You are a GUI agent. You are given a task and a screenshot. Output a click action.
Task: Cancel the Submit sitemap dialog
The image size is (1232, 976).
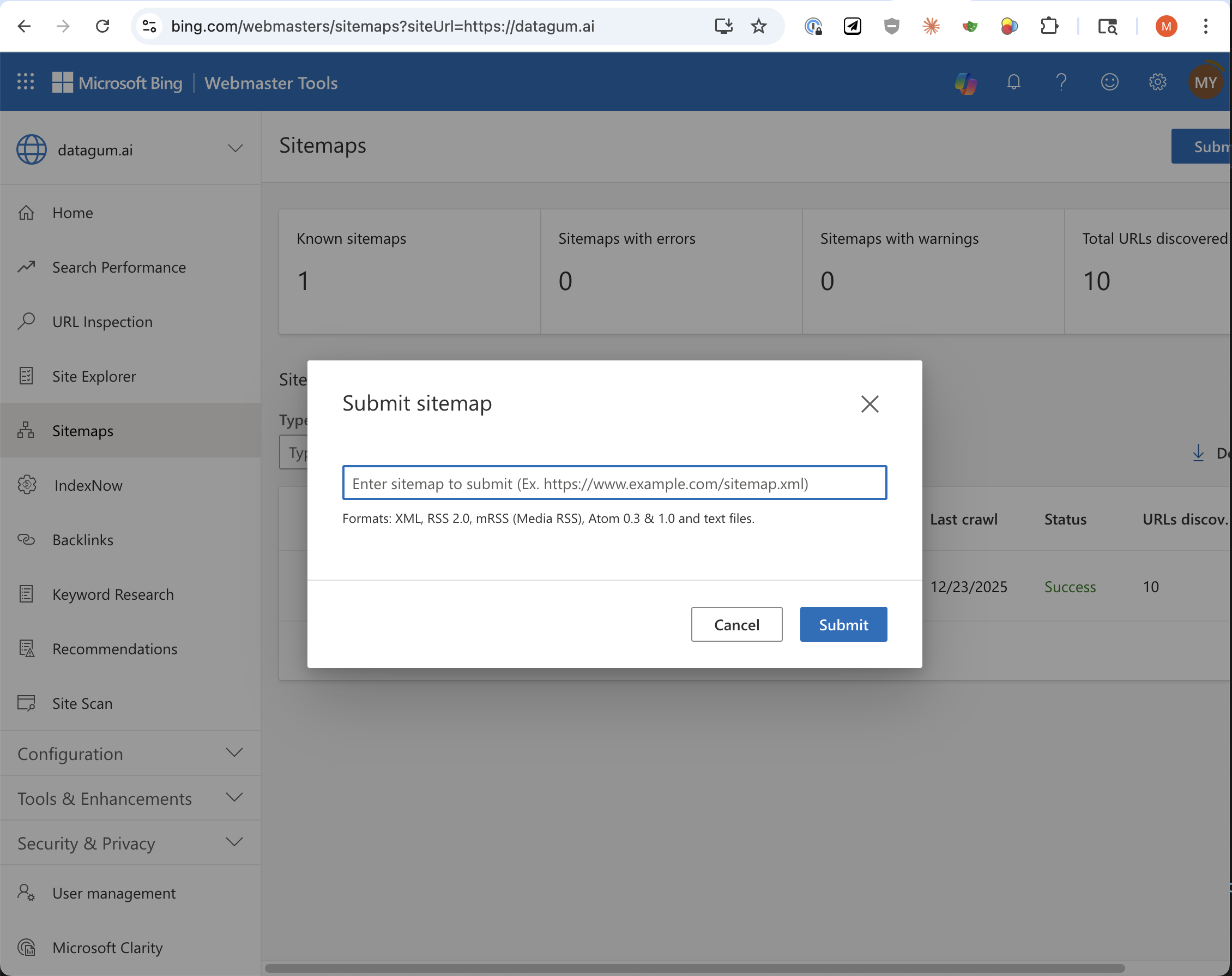tap(736, 624)
